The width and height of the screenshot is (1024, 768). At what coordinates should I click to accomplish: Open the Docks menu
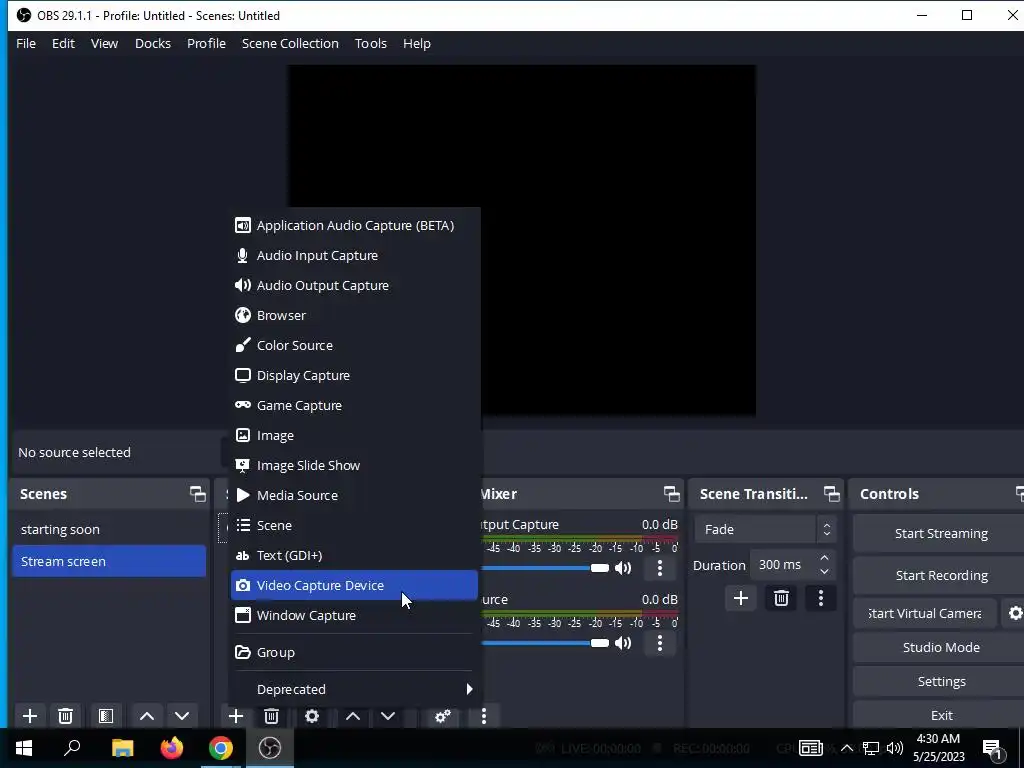click(153, 43)
